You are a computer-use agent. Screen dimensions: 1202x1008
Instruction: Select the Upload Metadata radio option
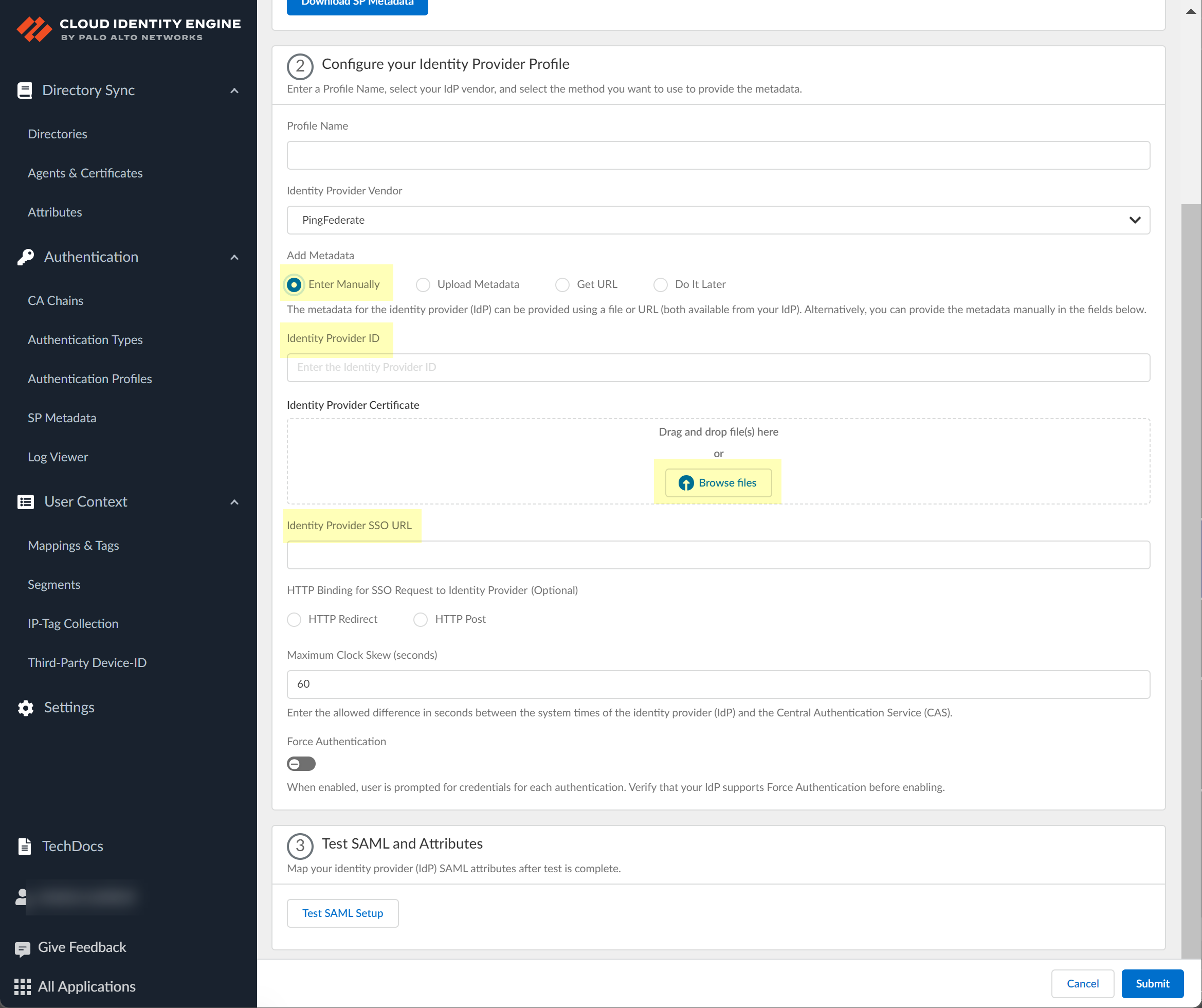[423, 284]
